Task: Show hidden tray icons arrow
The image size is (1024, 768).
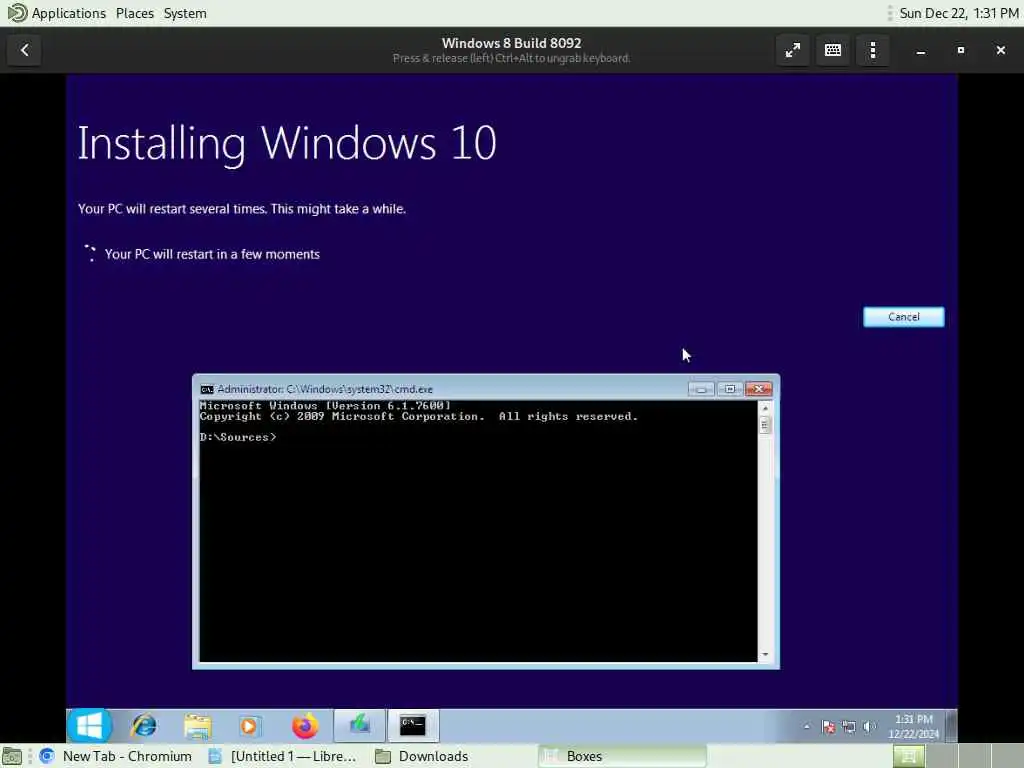Action: (x=807, y=726)
